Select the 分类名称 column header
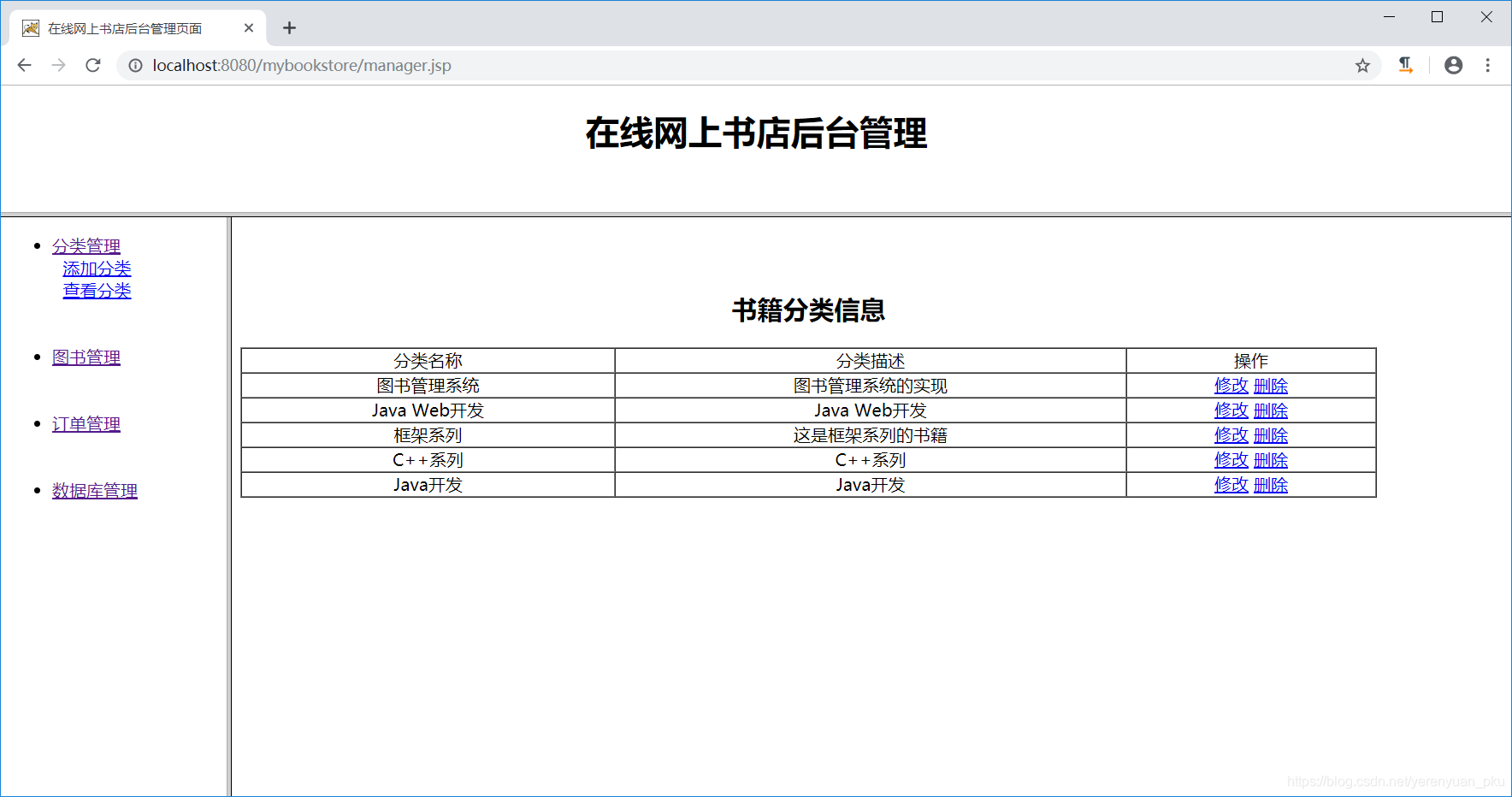1512x797 pixels. [x=428, y=361]
